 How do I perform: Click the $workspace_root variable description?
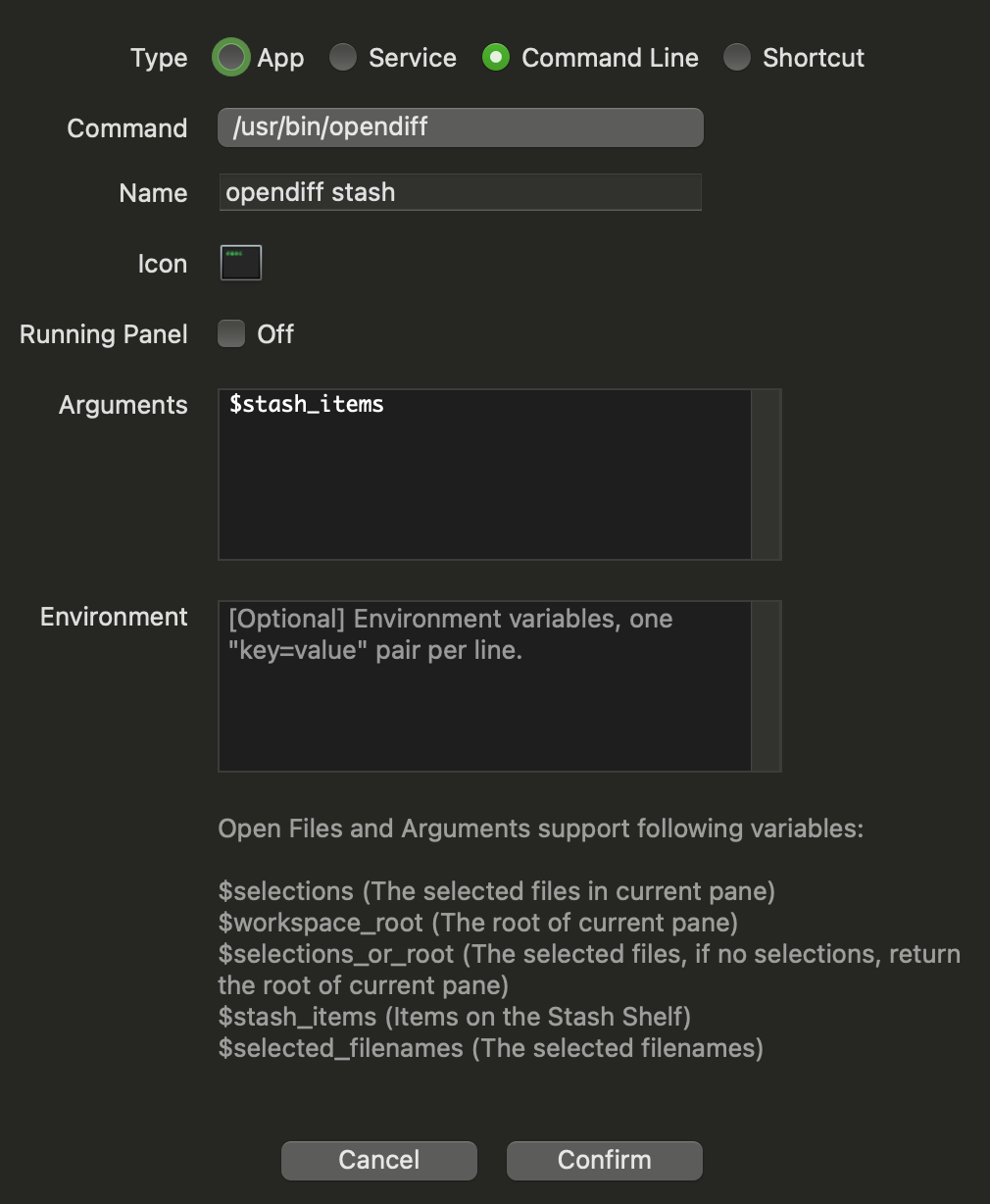click(x=477, y=923)
